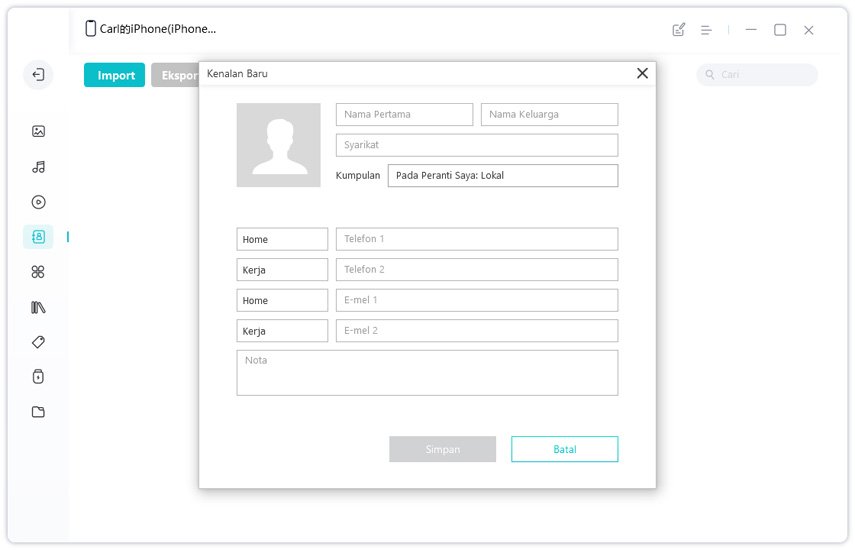Click the Import button
This screenshot has width=855, height=550.
pos(115,75)
